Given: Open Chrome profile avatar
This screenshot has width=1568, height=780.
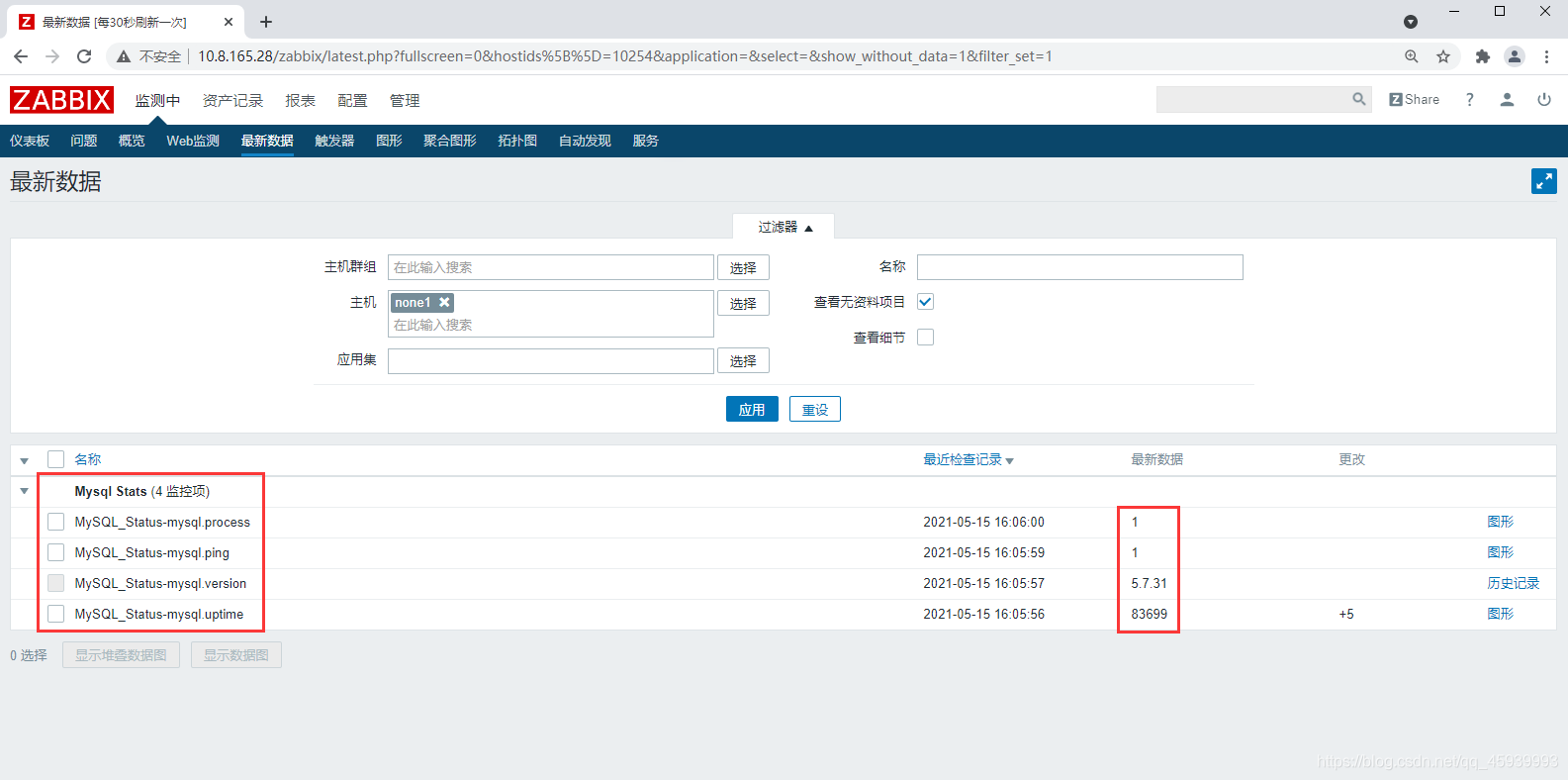Looking at the screenshot, I should coord(1515,56).
